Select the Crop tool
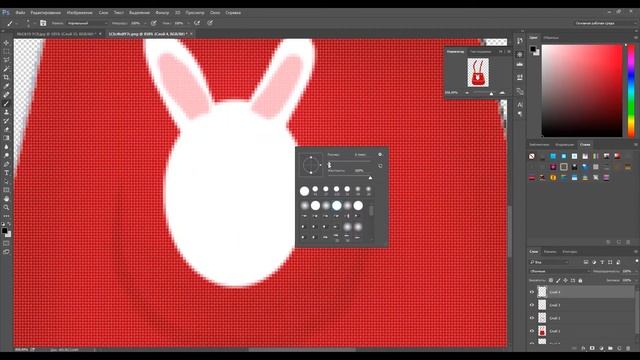The height and width of the screenshot is (360, 640). tap(6, 77)
